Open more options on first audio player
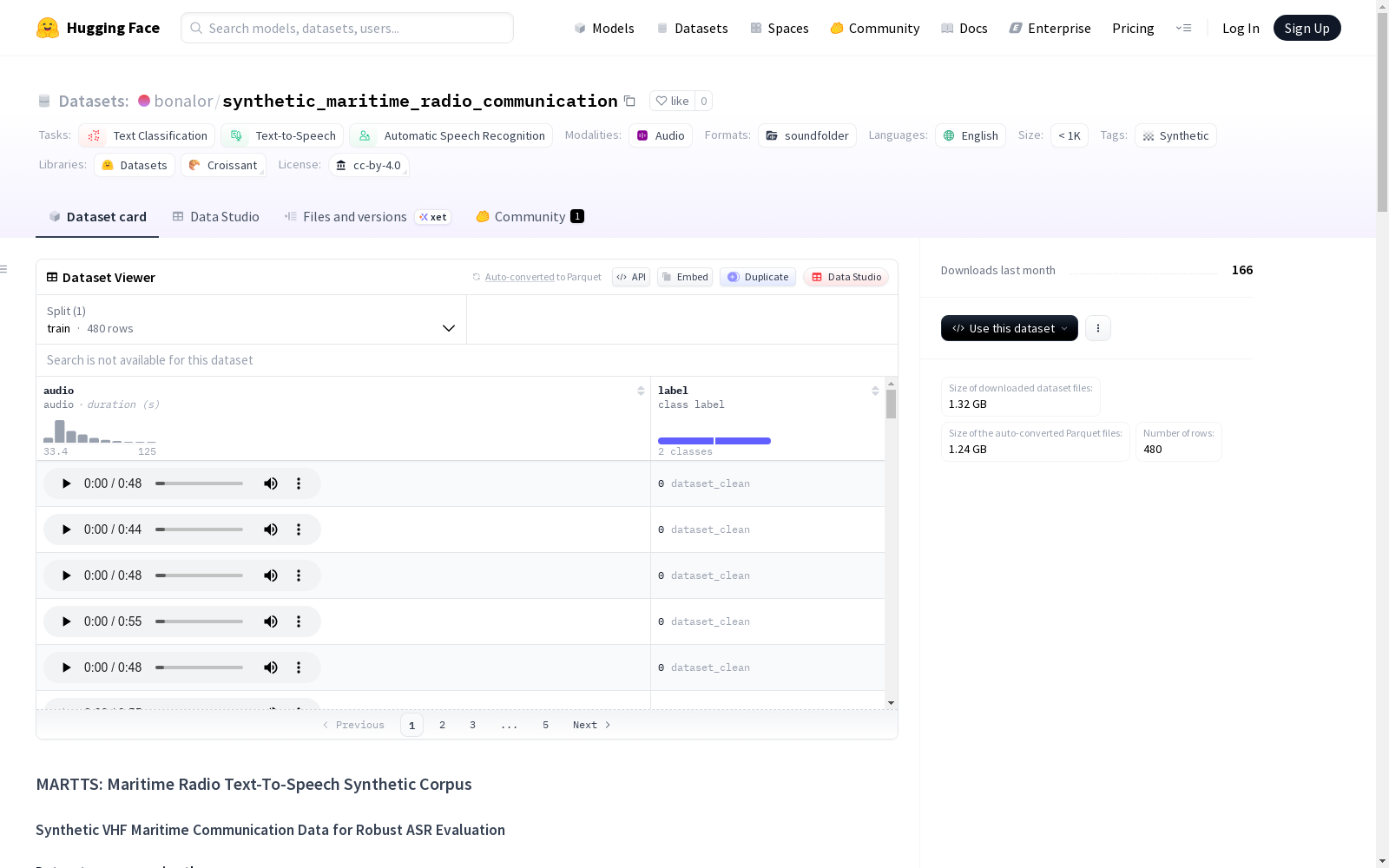1389x868 pixels. click(x=299, y=483)
